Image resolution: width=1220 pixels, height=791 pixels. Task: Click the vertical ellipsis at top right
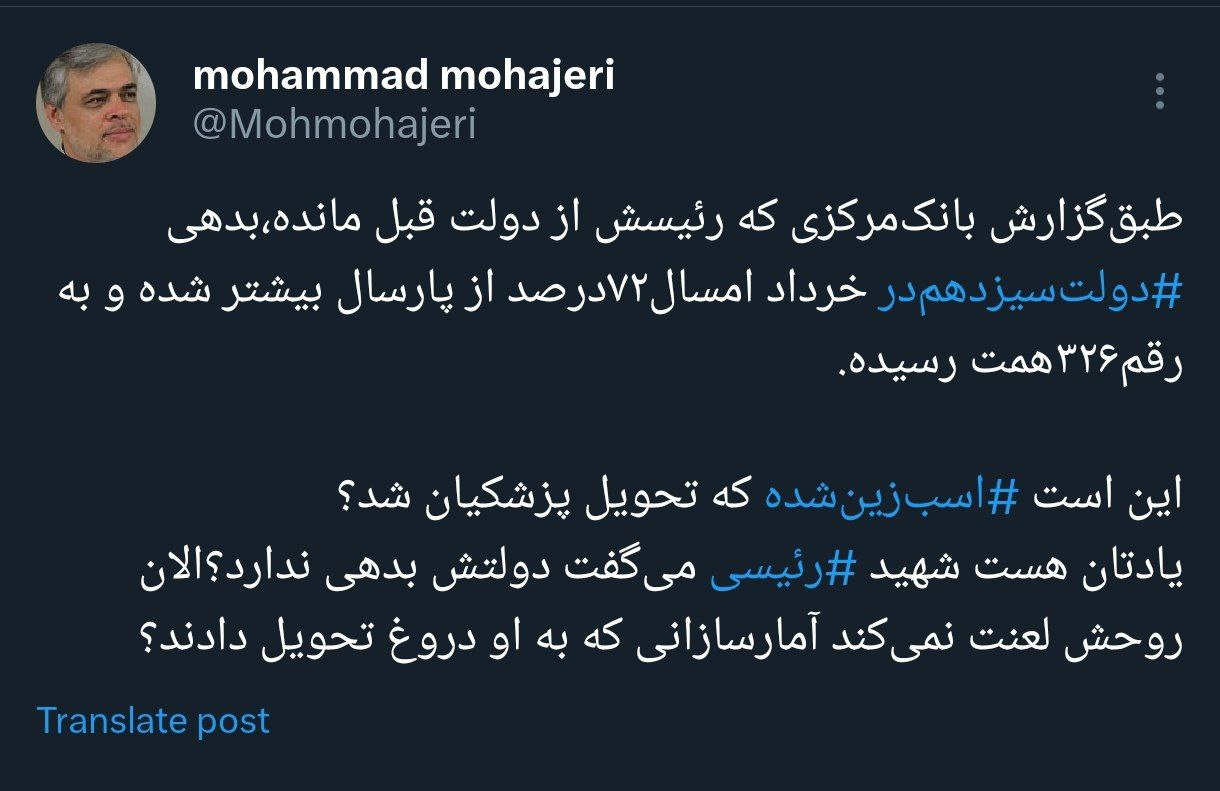1162,90
